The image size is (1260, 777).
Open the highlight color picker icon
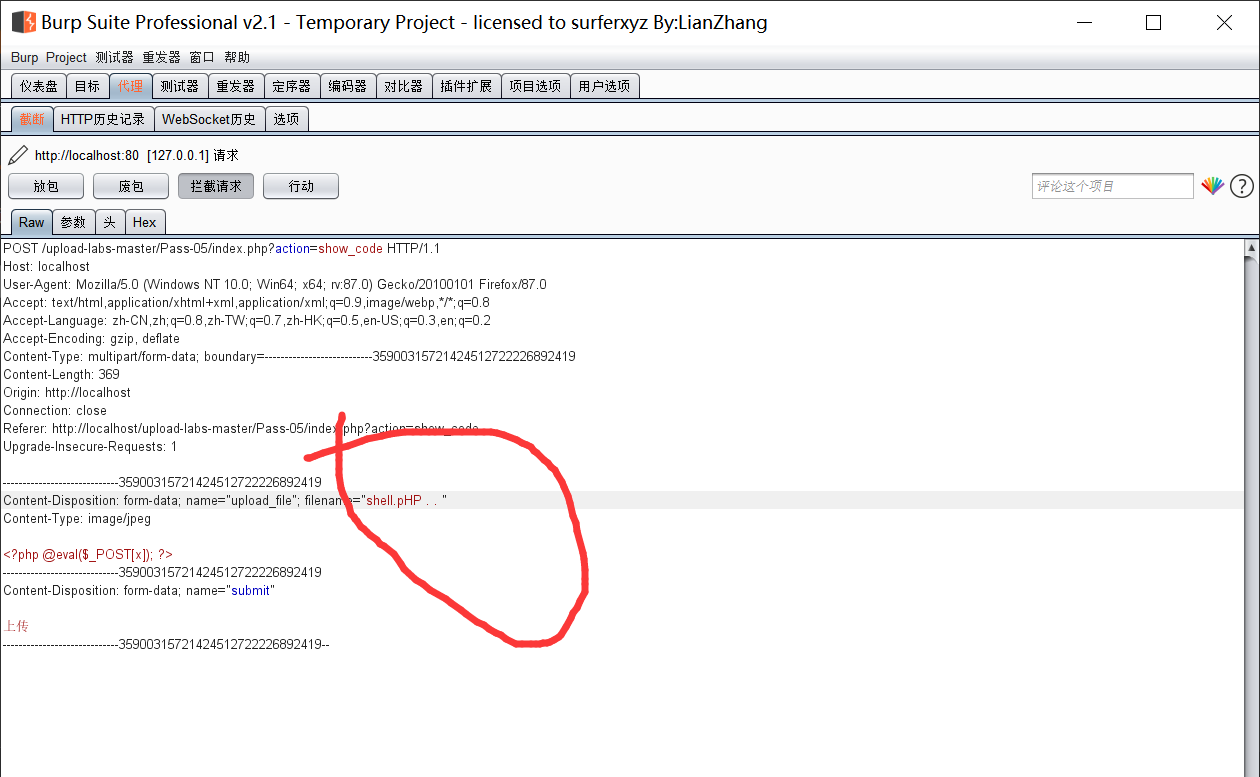point(1213,186)
